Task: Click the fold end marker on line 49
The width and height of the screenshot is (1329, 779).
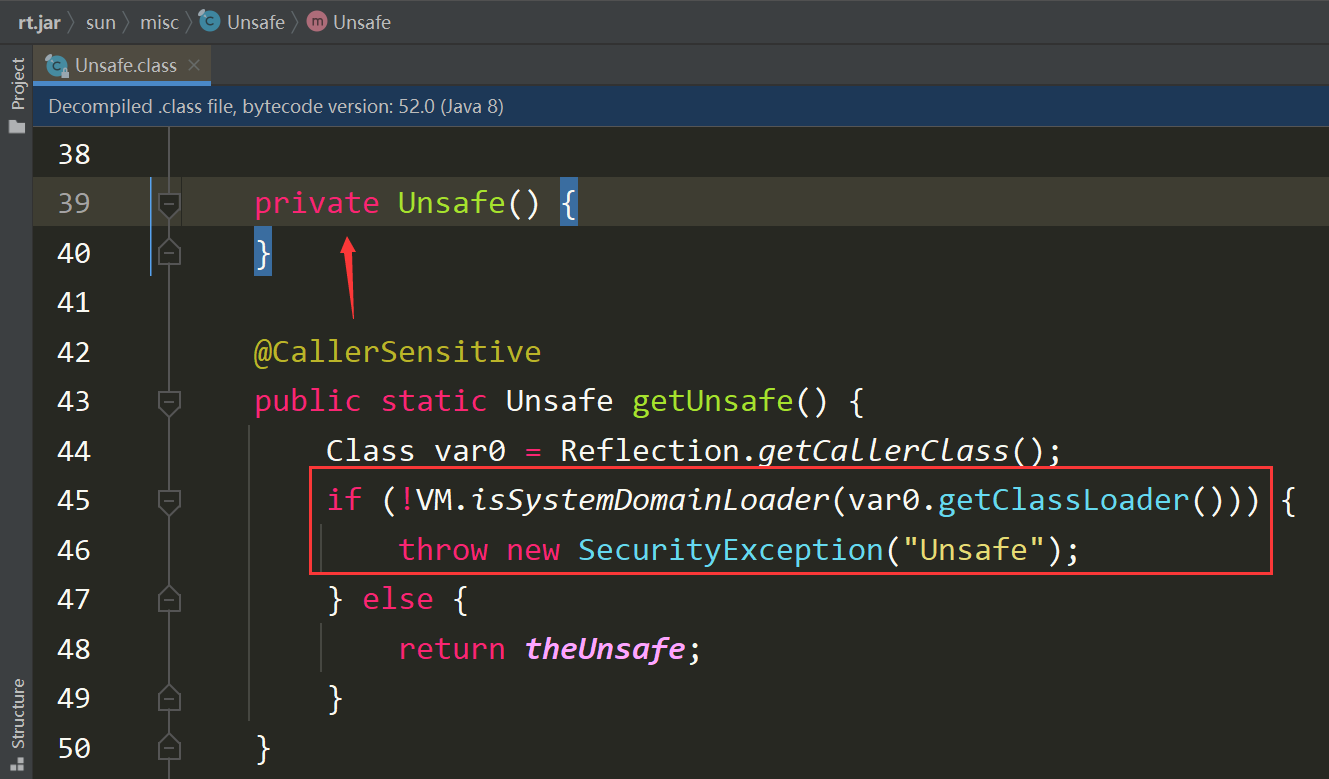Action: [169, 697]
